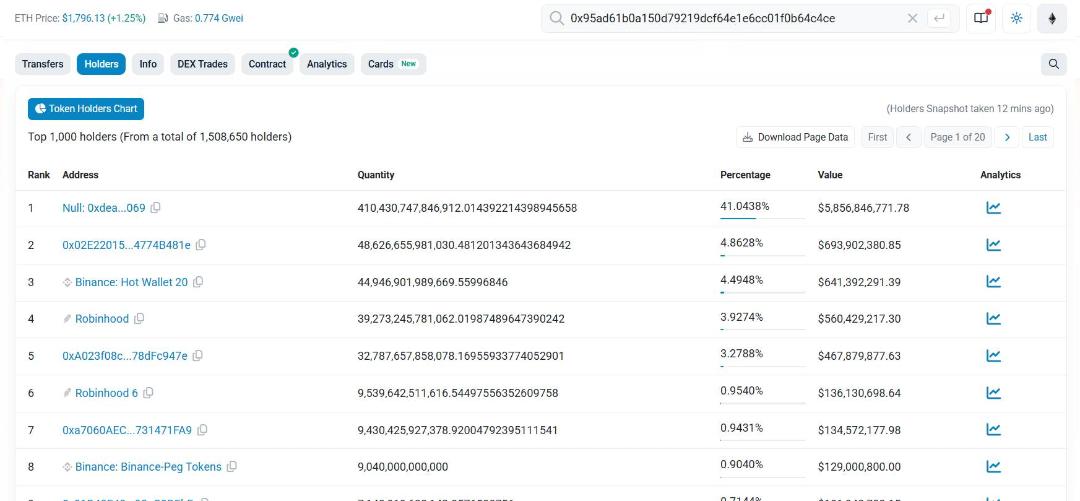Screen dimensions: 1080x501
Task: Copy the Null: 0xdea...069 address
Action: (x=156, y=207)
